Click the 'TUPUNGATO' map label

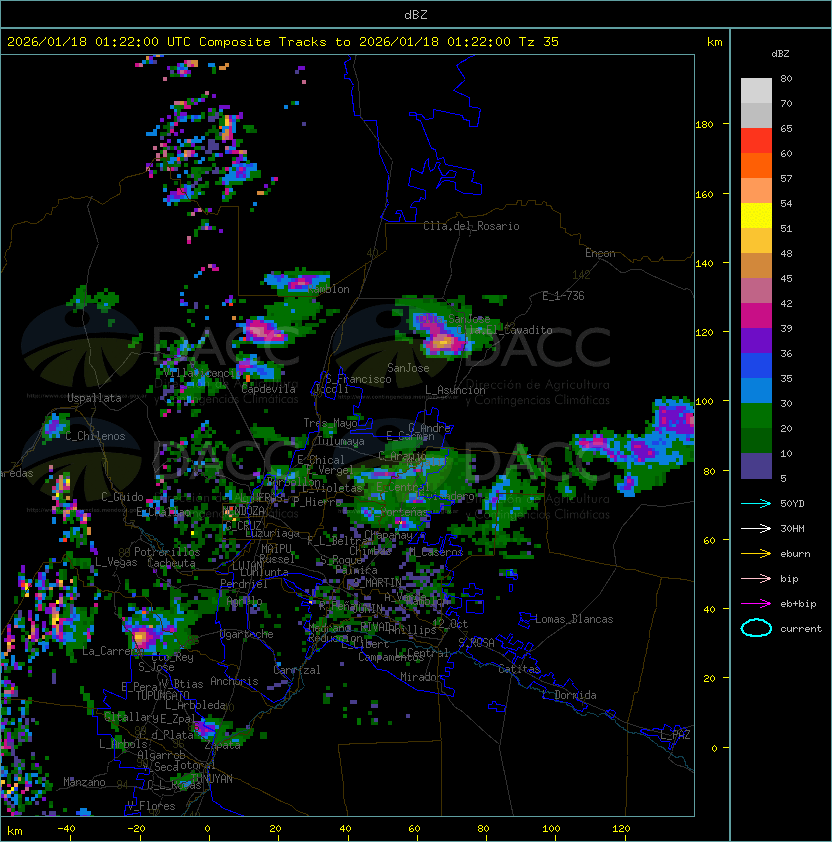[x=162, y=695]
